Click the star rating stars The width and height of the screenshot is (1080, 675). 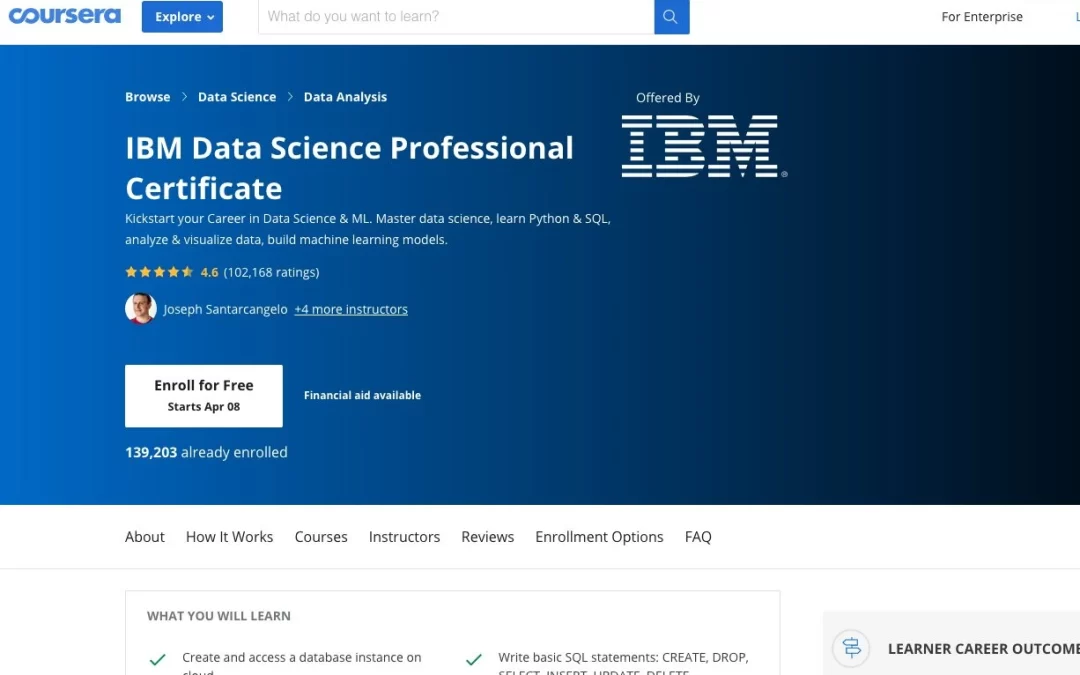coord(159,271)
